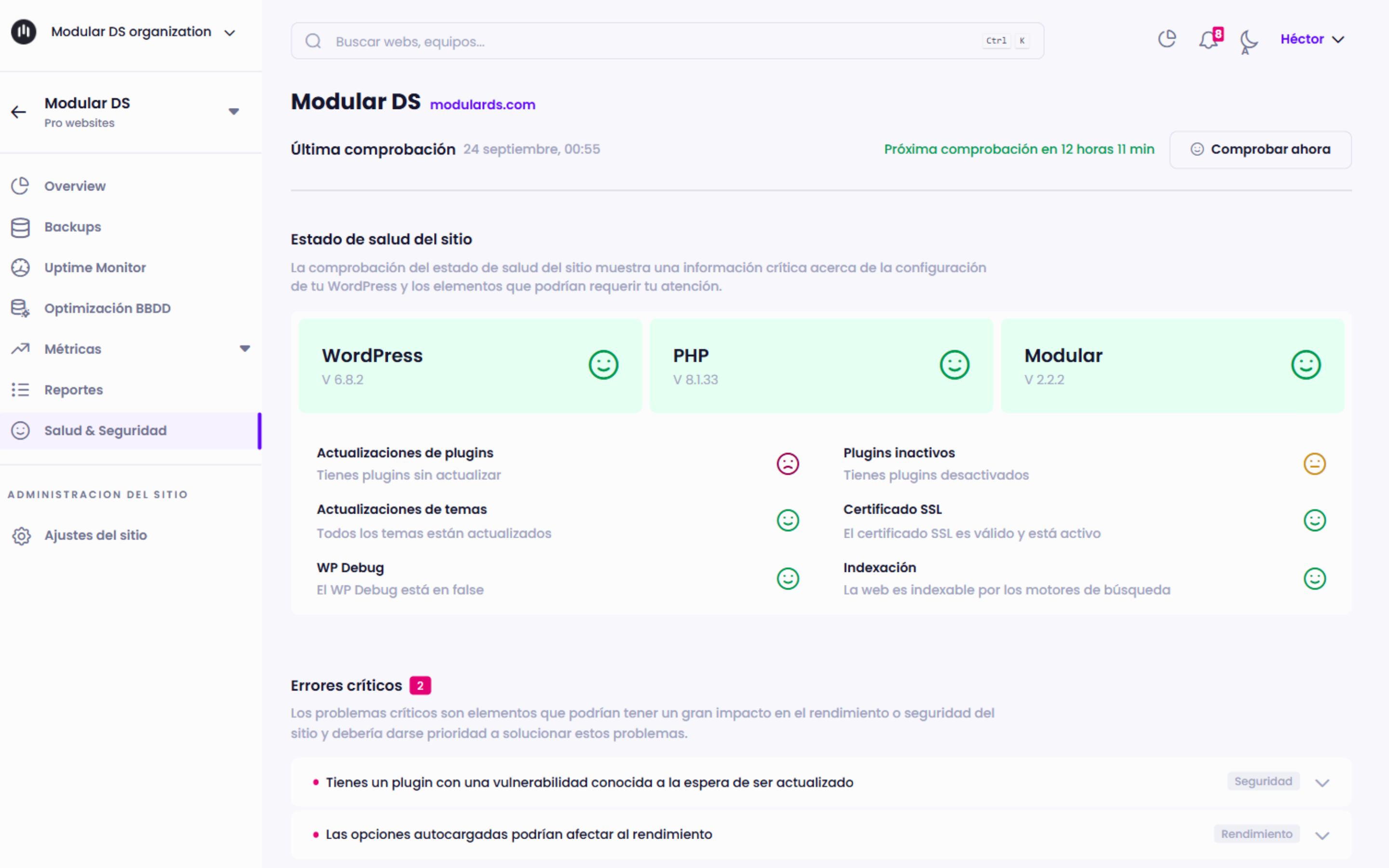Click the SSL certificate smiley icon
This screenshot has height=868, width=1389.
pos(1314,521)
